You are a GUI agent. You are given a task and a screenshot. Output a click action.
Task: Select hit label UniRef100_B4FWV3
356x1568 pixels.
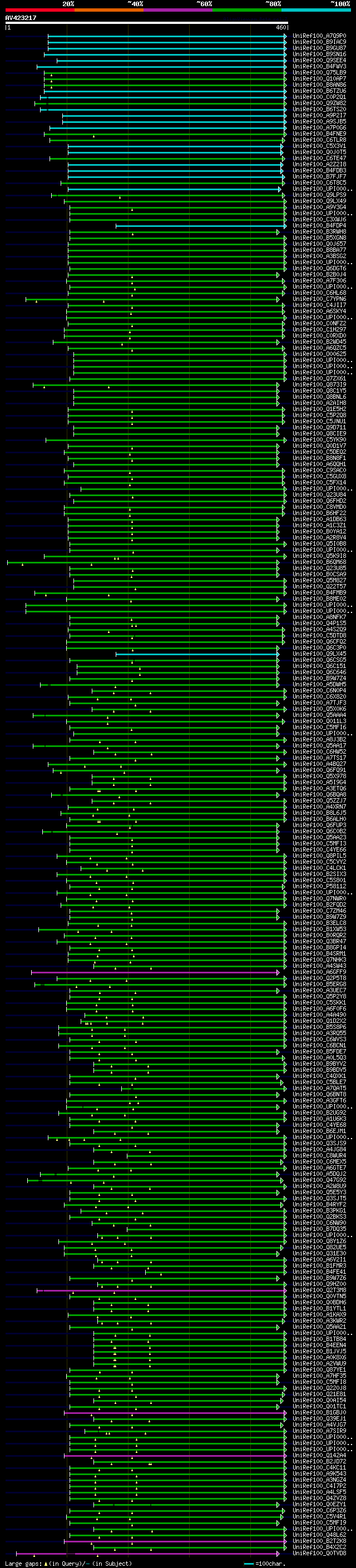[x=319, y=66]
